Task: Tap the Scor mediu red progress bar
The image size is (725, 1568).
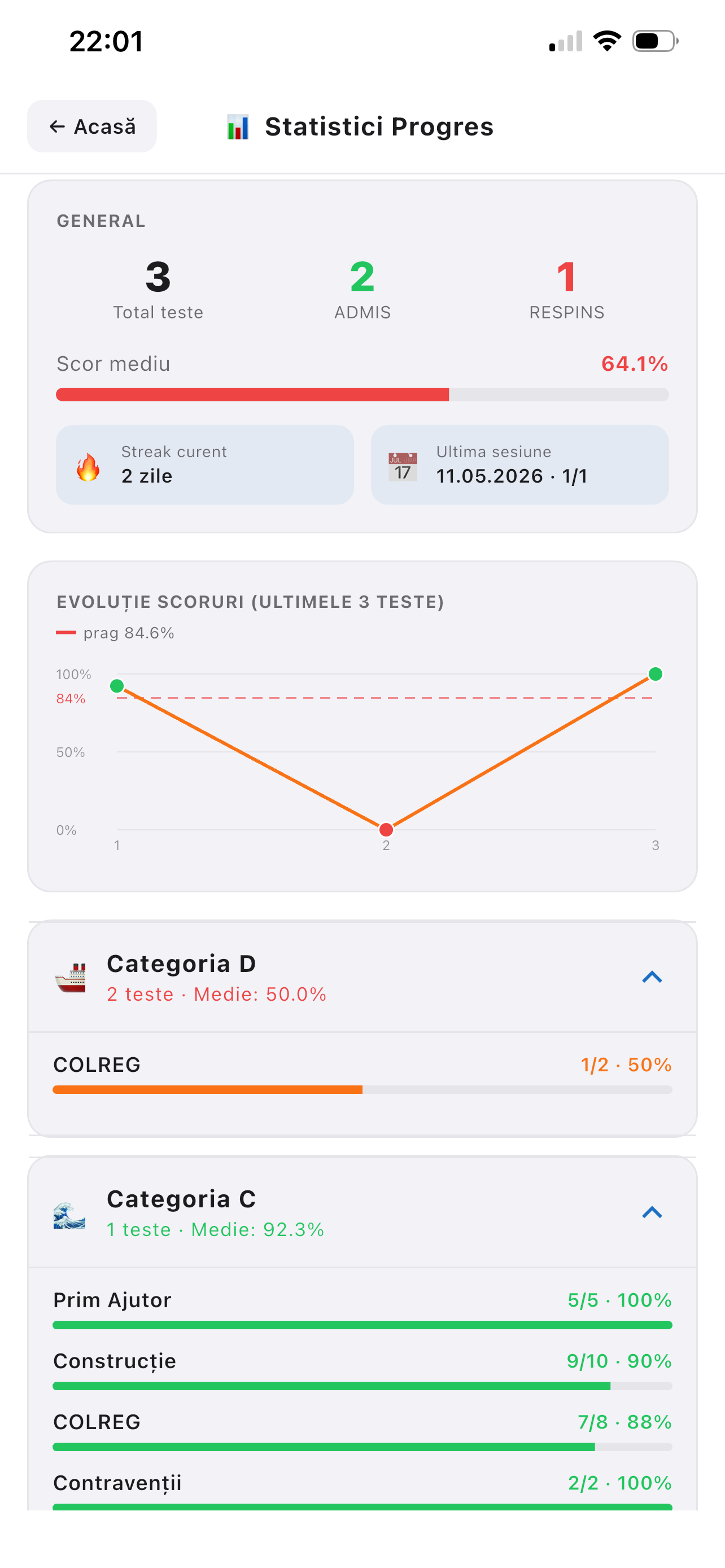Action: pos(362,395)
